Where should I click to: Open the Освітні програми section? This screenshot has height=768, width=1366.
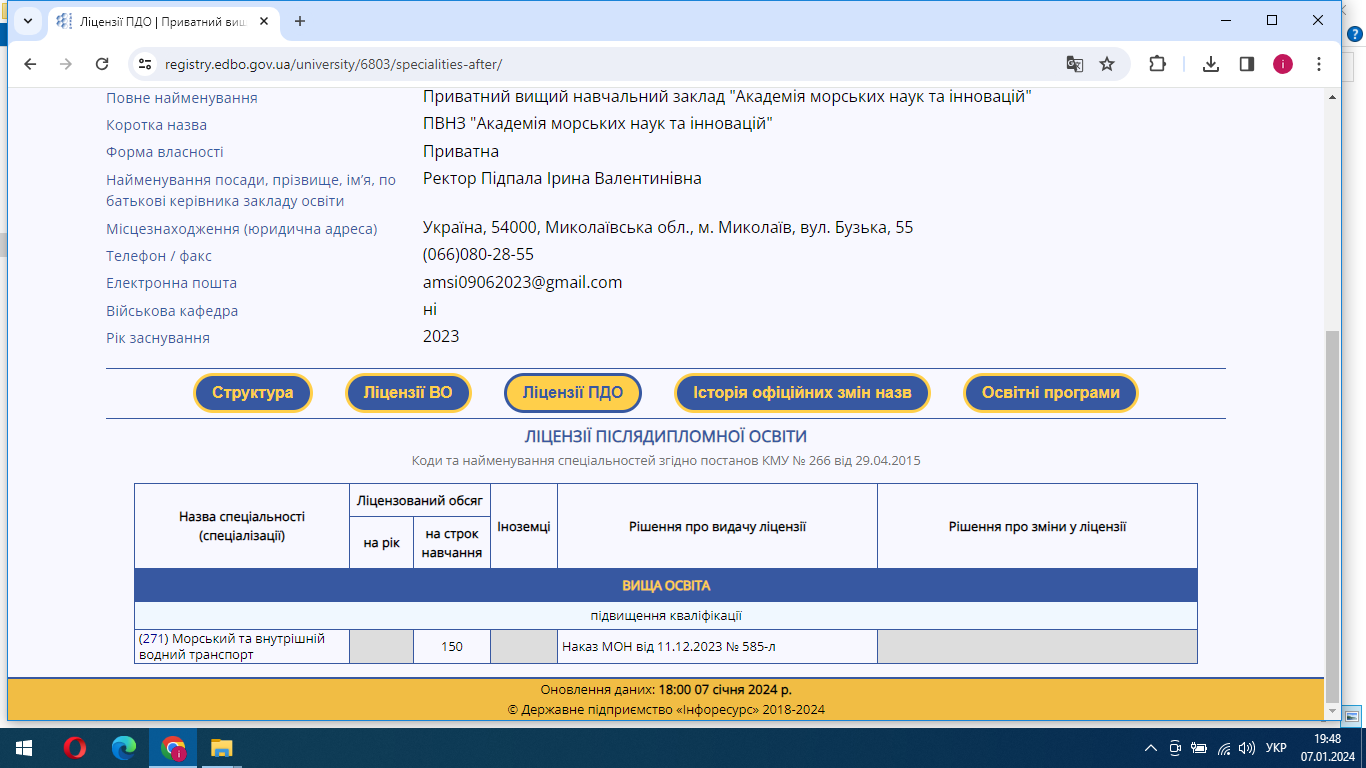click(1051, 393)
